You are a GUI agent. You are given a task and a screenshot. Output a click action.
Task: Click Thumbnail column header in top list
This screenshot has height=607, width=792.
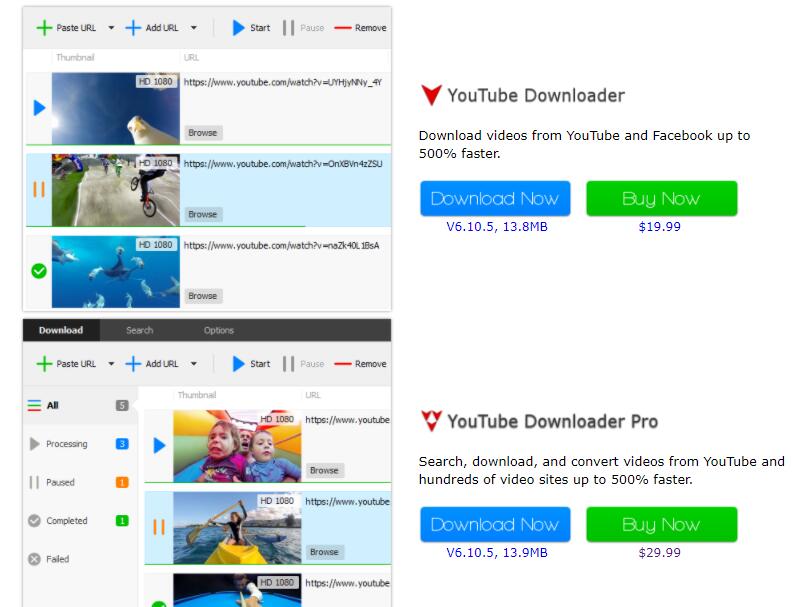[75, 57]
